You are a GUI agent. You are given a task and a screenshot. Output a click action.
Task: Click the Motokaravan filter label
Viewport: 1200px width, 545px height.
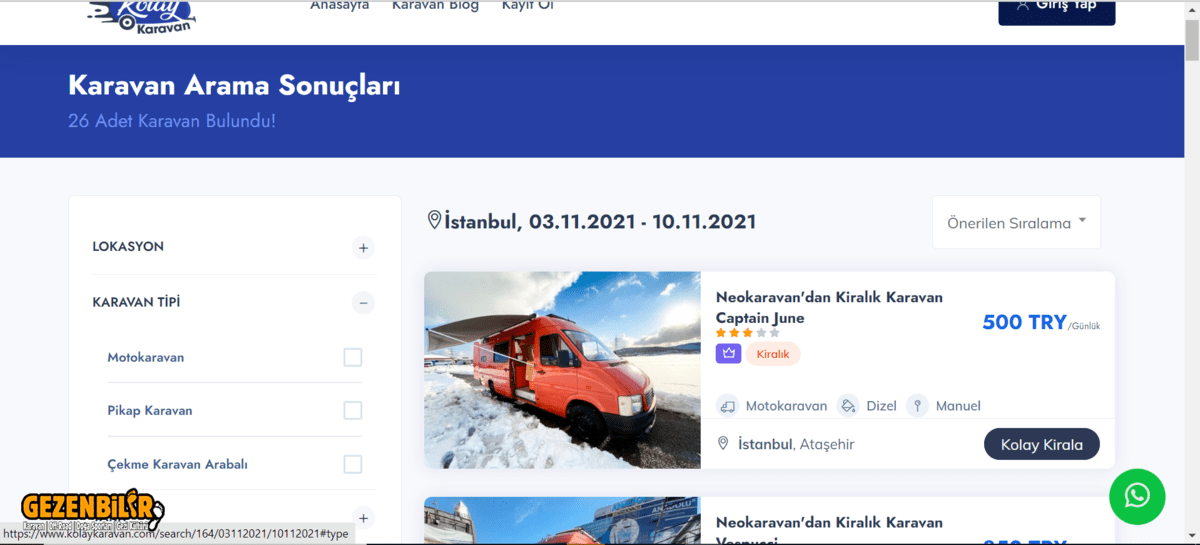point(146,357)
